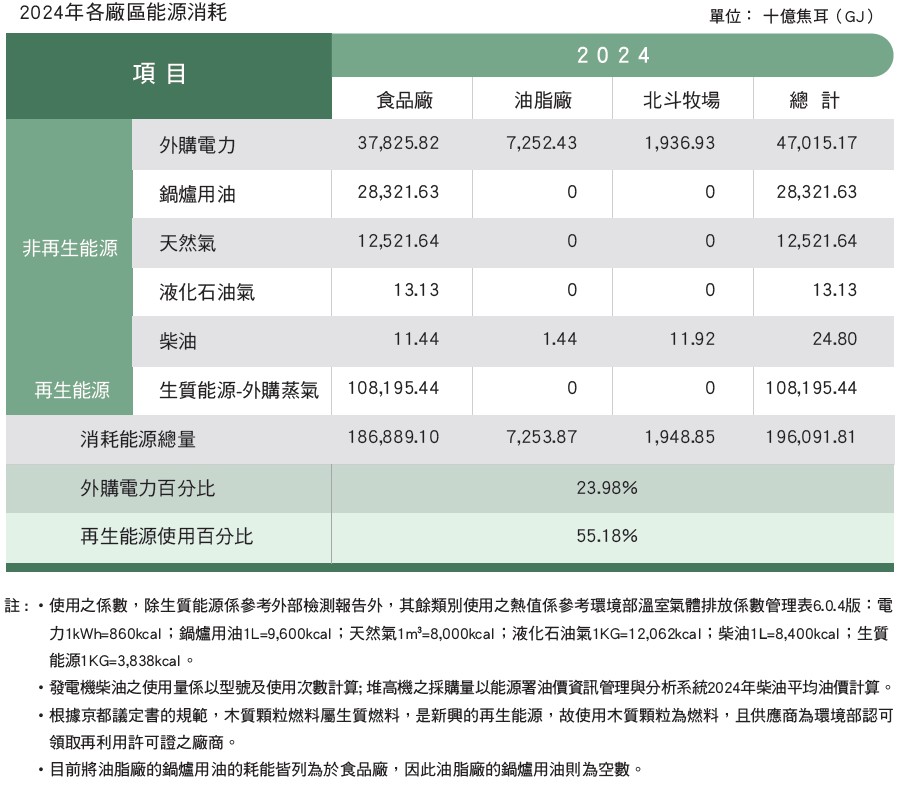Image resolution: width=904 pixels, height=785 pixels.
Task: Click the 項目 header cell
Action: [x=160, y=75]
